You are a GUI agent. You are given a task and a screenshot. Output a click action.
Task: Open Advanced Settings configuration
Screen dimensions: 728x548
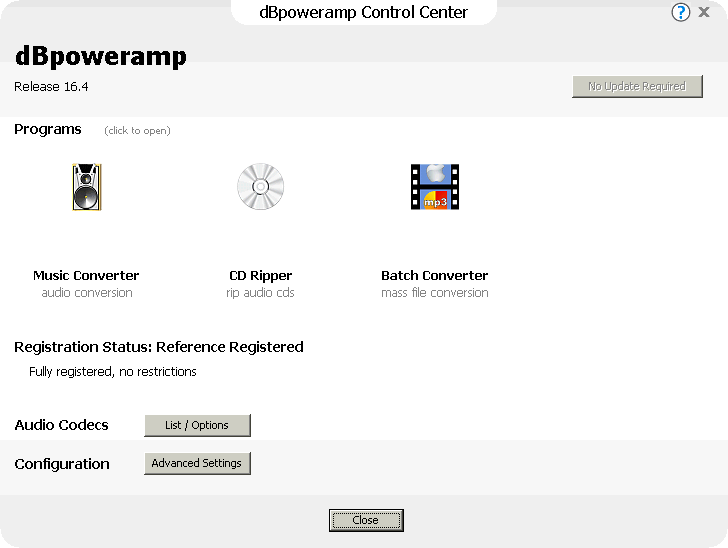point(197,463)
